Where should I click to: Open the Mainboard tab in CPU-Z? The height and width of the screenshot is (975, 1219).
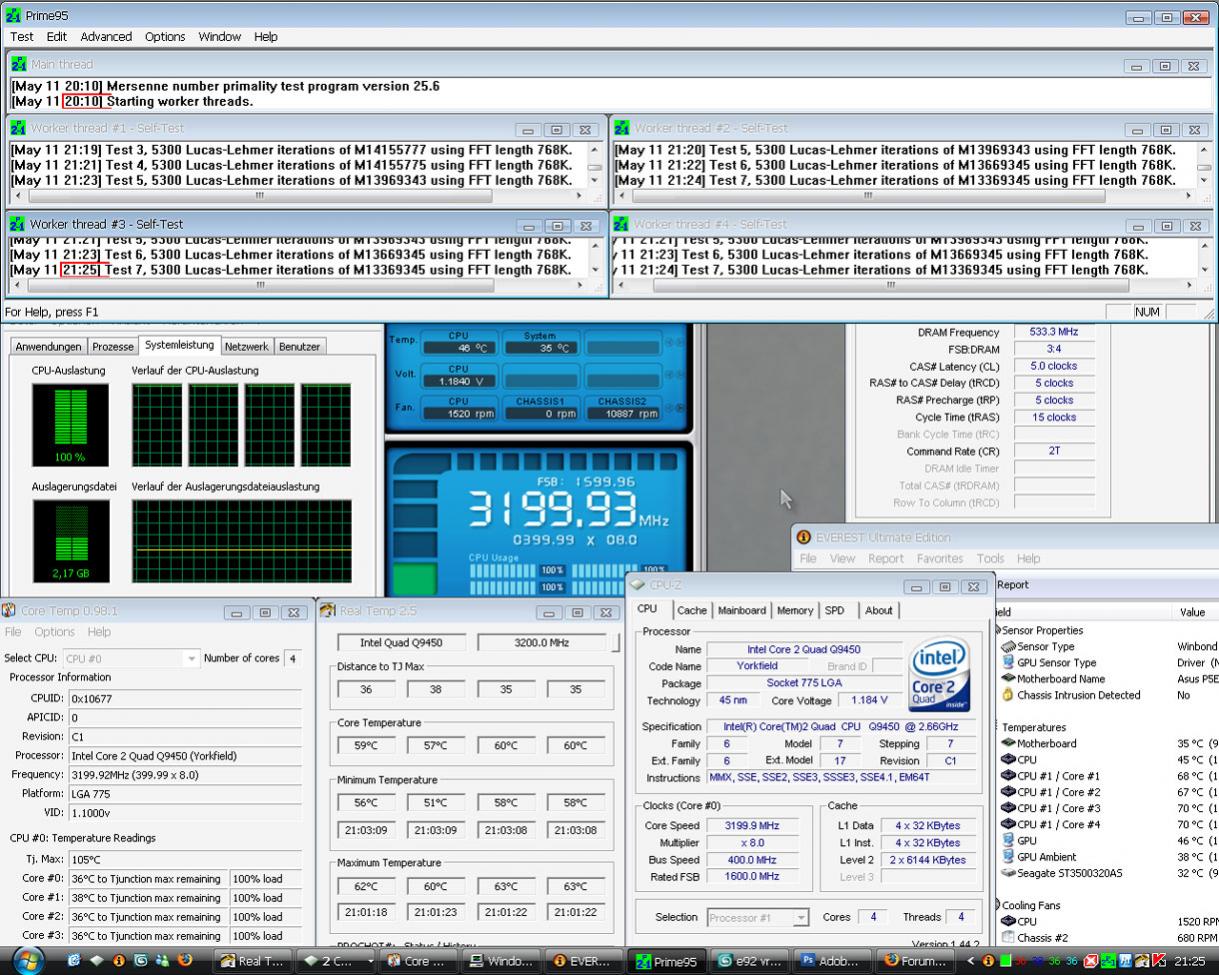click(741, 610)
